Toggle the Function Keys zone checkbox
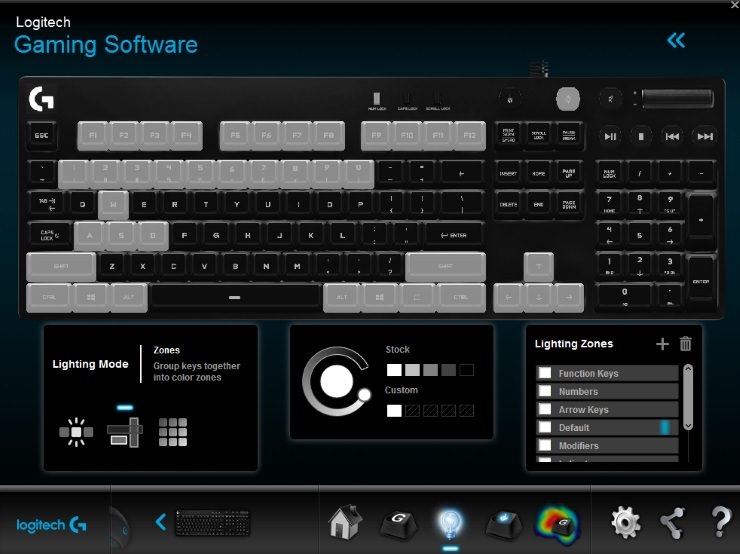Image resolution: width=740 pixels, height=554 pixels. (x=545, y=373)
